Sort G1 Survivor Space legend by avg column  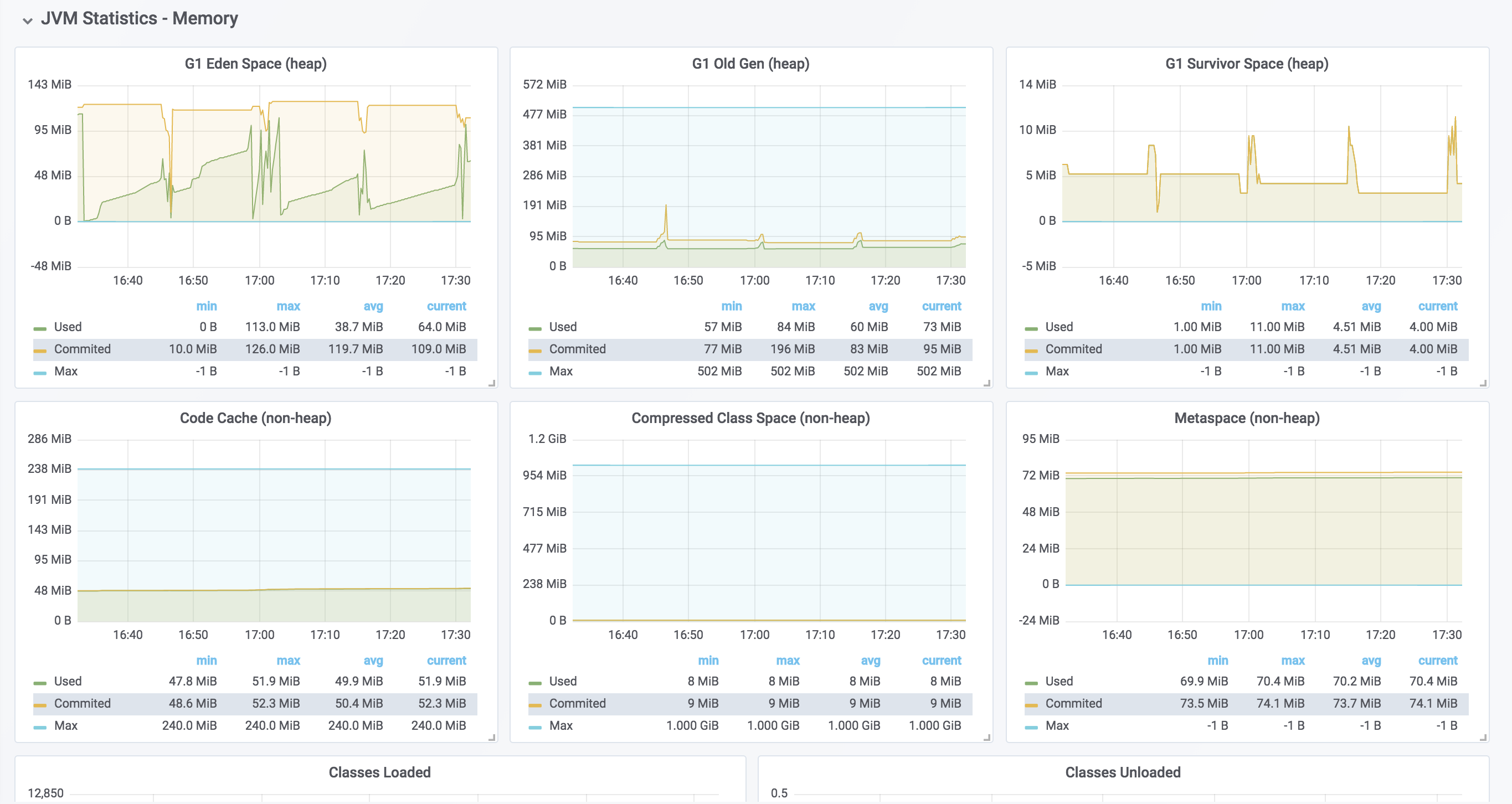[1371, 306]
